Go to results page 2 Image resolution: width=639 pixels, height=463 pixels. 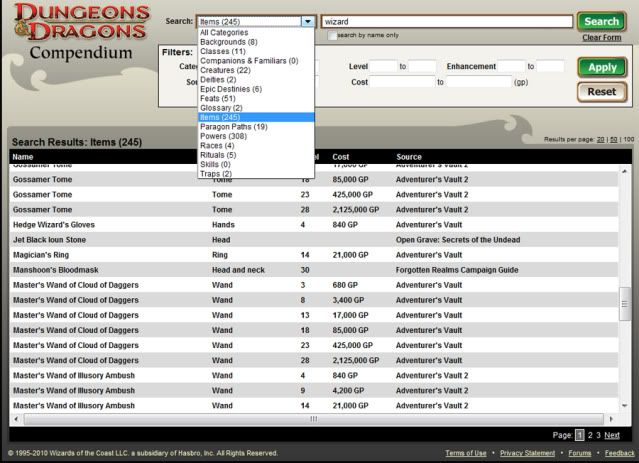tap(590, 435)
